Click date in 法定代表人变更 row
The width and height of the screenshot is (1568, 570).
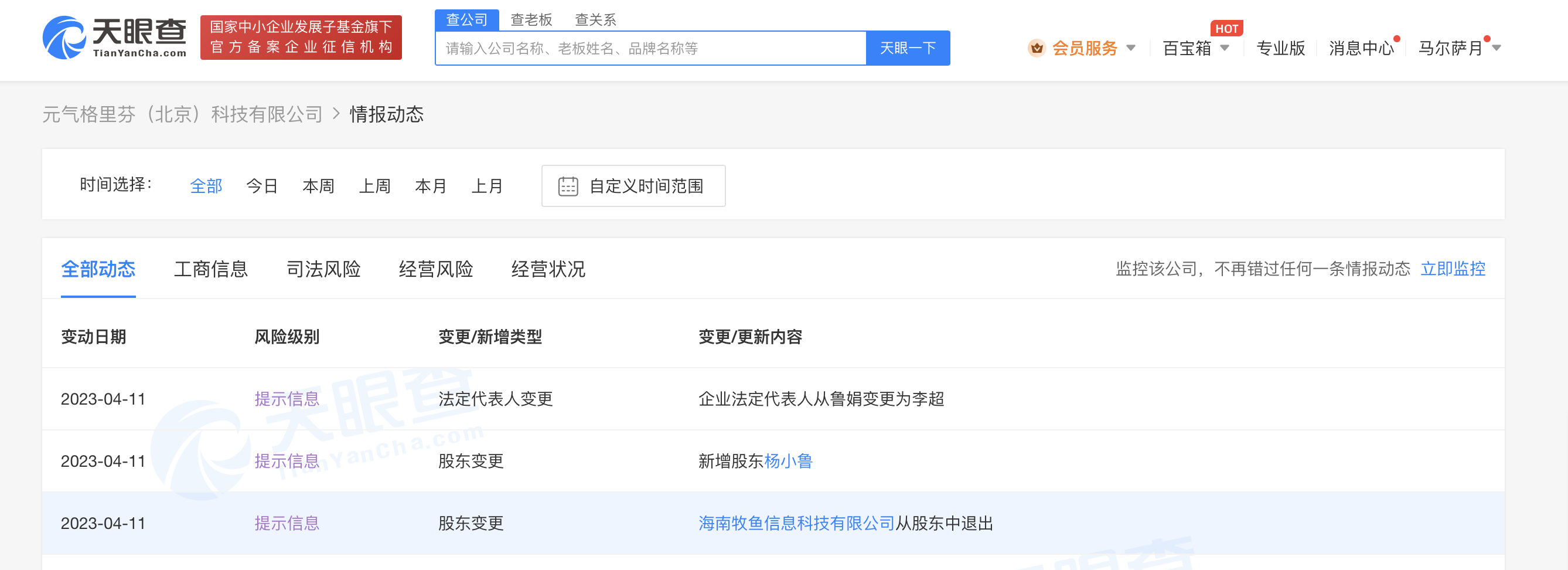pos(103,399)
